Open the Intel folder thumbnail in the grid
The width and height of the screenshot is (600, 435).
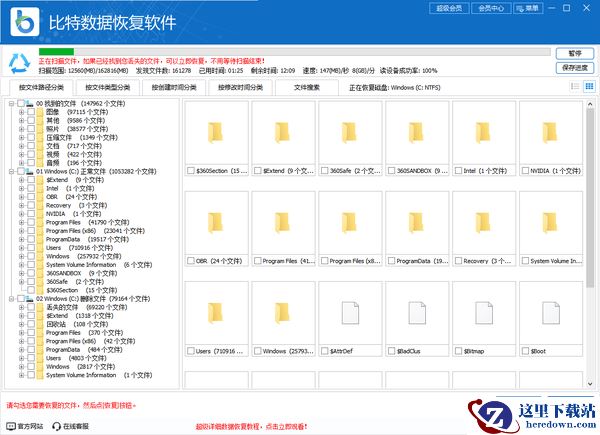[x=483, y=133]
